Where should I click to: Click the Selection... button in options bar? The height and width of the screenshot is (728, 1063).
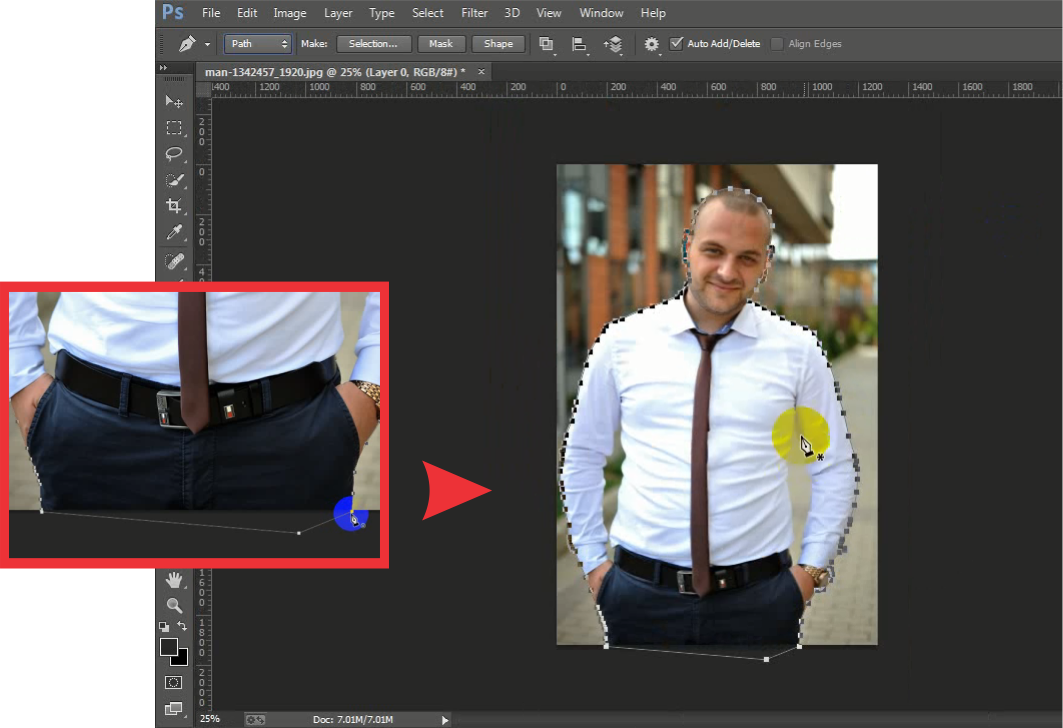point(373,43)
